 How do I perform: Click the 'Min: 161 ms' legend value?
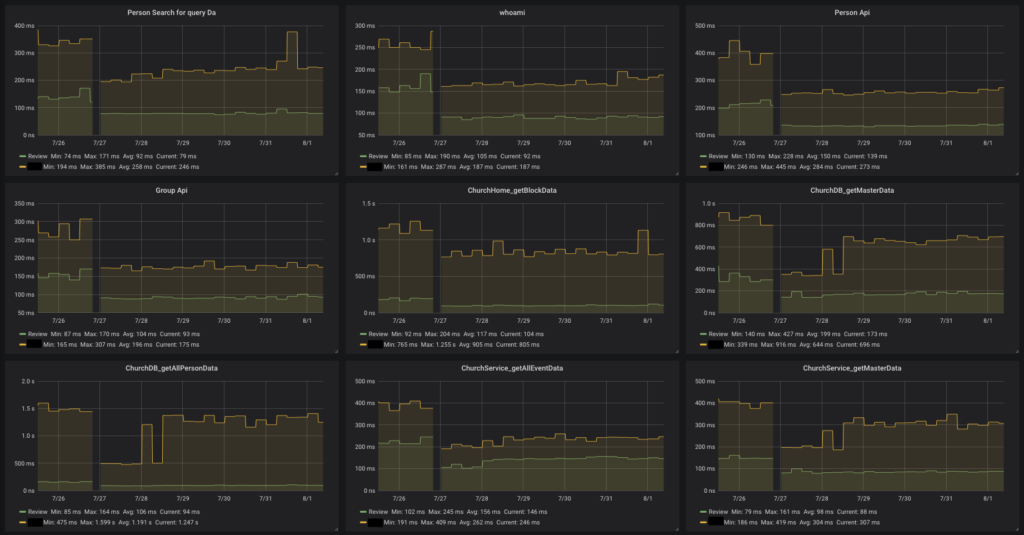(x=400, y=167)
